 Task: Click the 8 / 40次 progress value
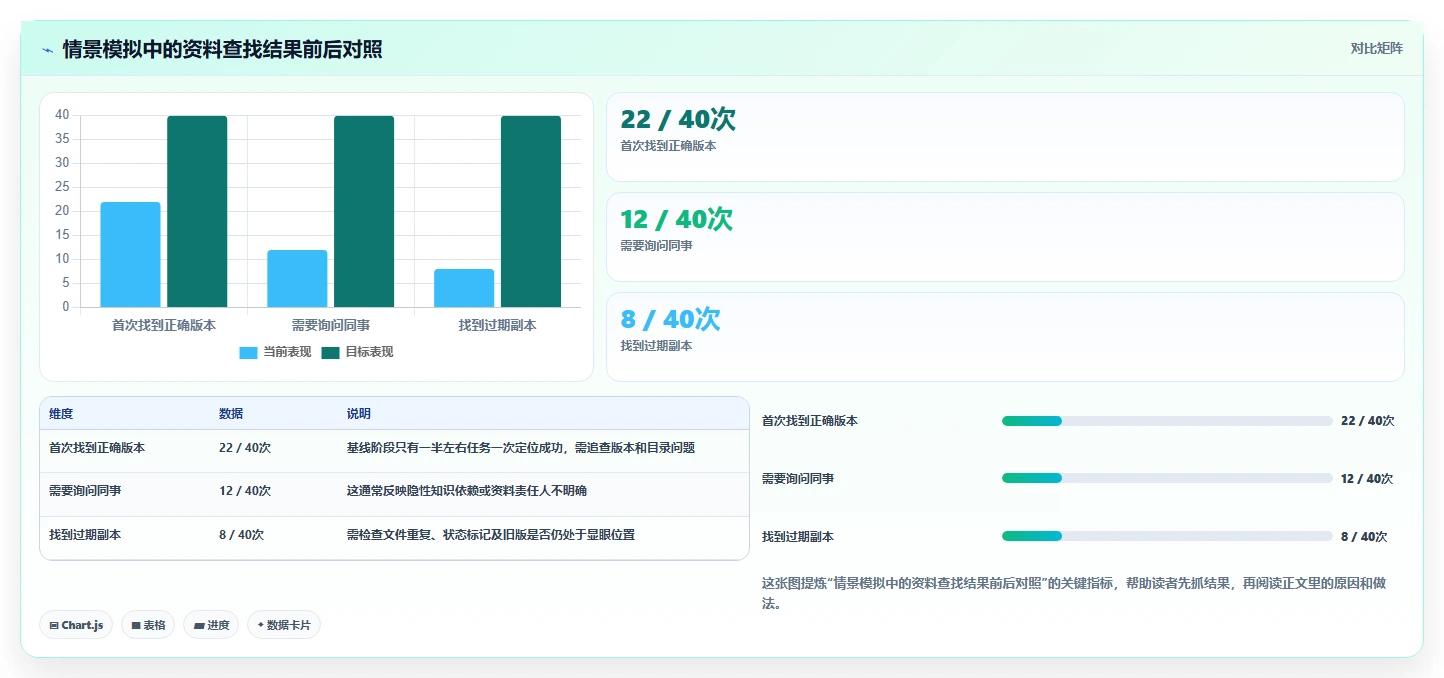pos(1364,537)
